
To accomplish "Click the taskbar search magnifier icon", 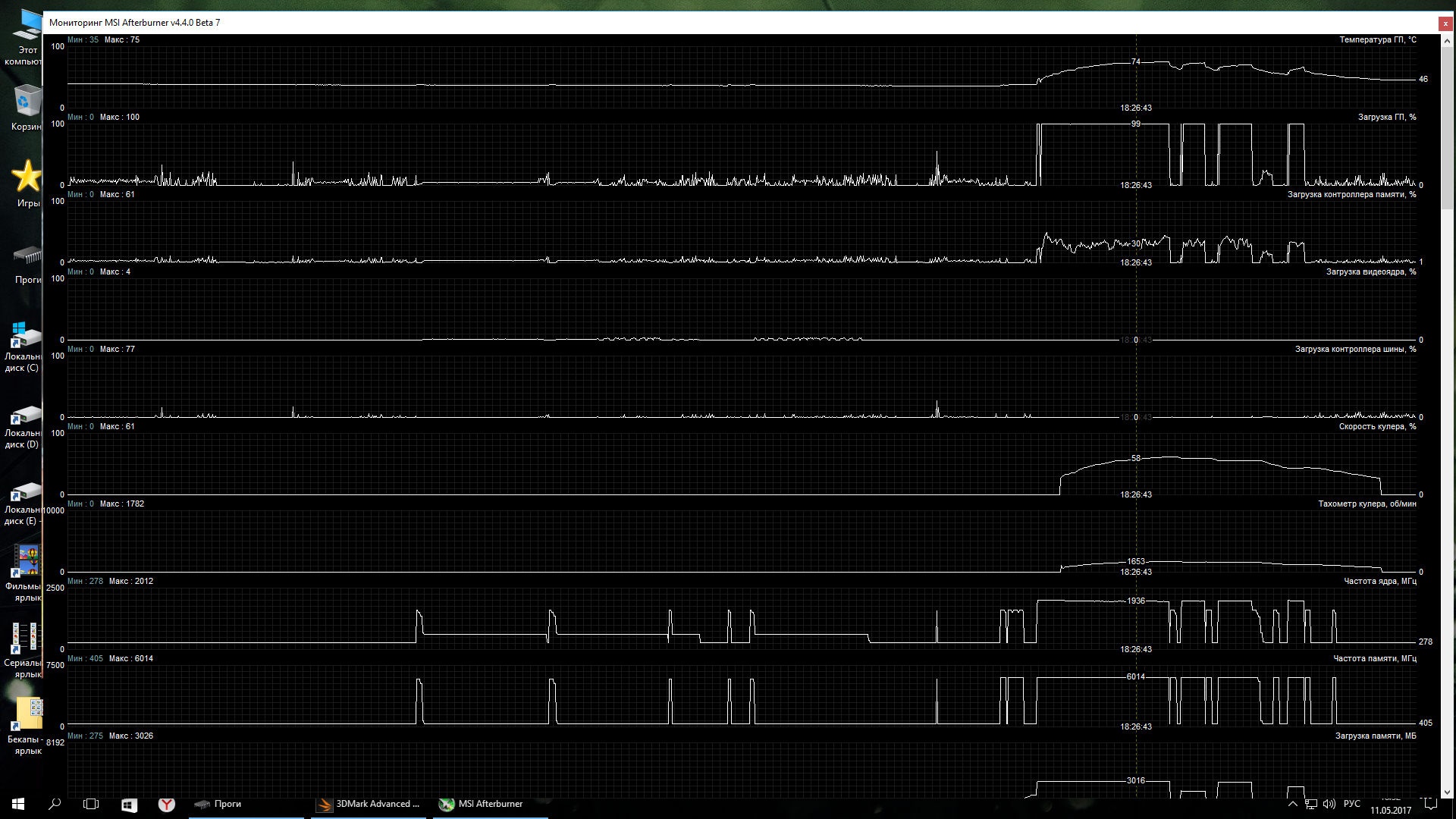I will click(x=55, y=804).
